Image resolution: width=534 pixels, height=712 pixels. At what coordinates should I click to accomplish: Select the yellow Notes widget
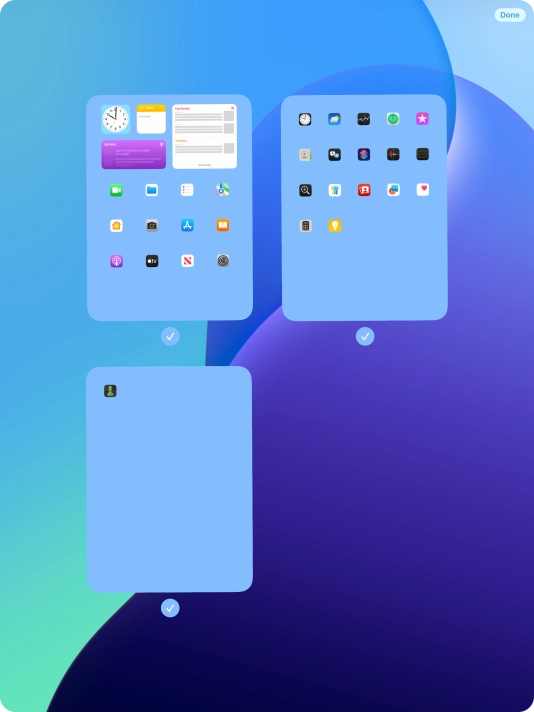pos(151,119)
